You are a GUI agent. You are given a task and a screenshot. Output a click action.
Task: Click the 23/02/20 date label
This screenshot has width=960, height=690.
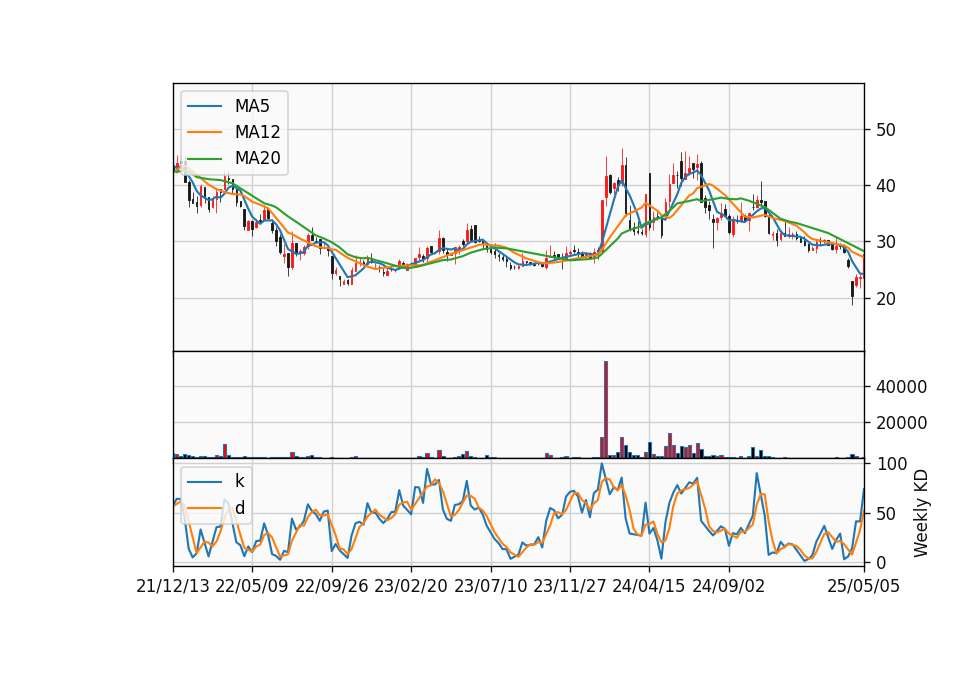411,587
